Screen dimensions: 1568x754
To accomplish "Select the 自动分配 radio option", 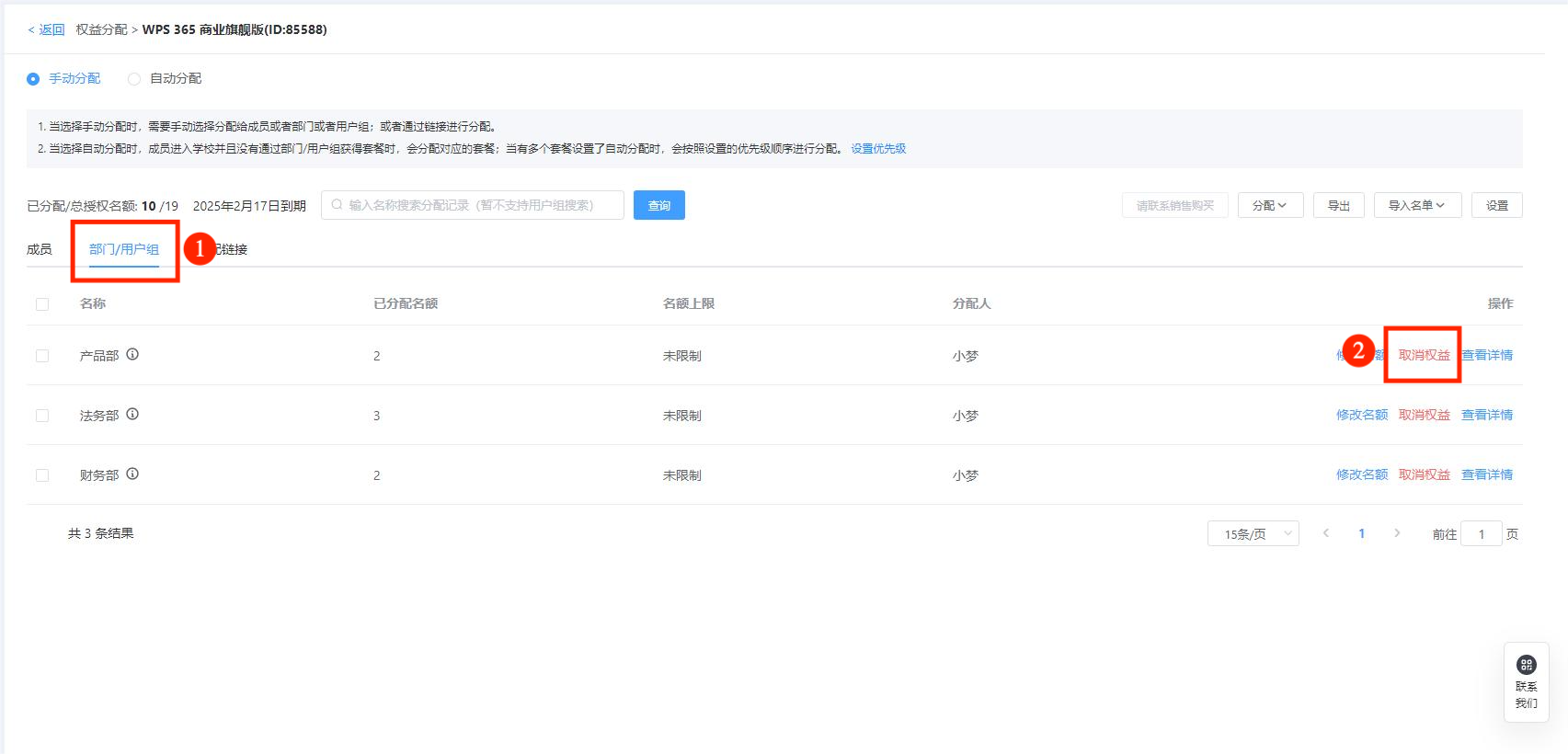I will coord(134,79).
